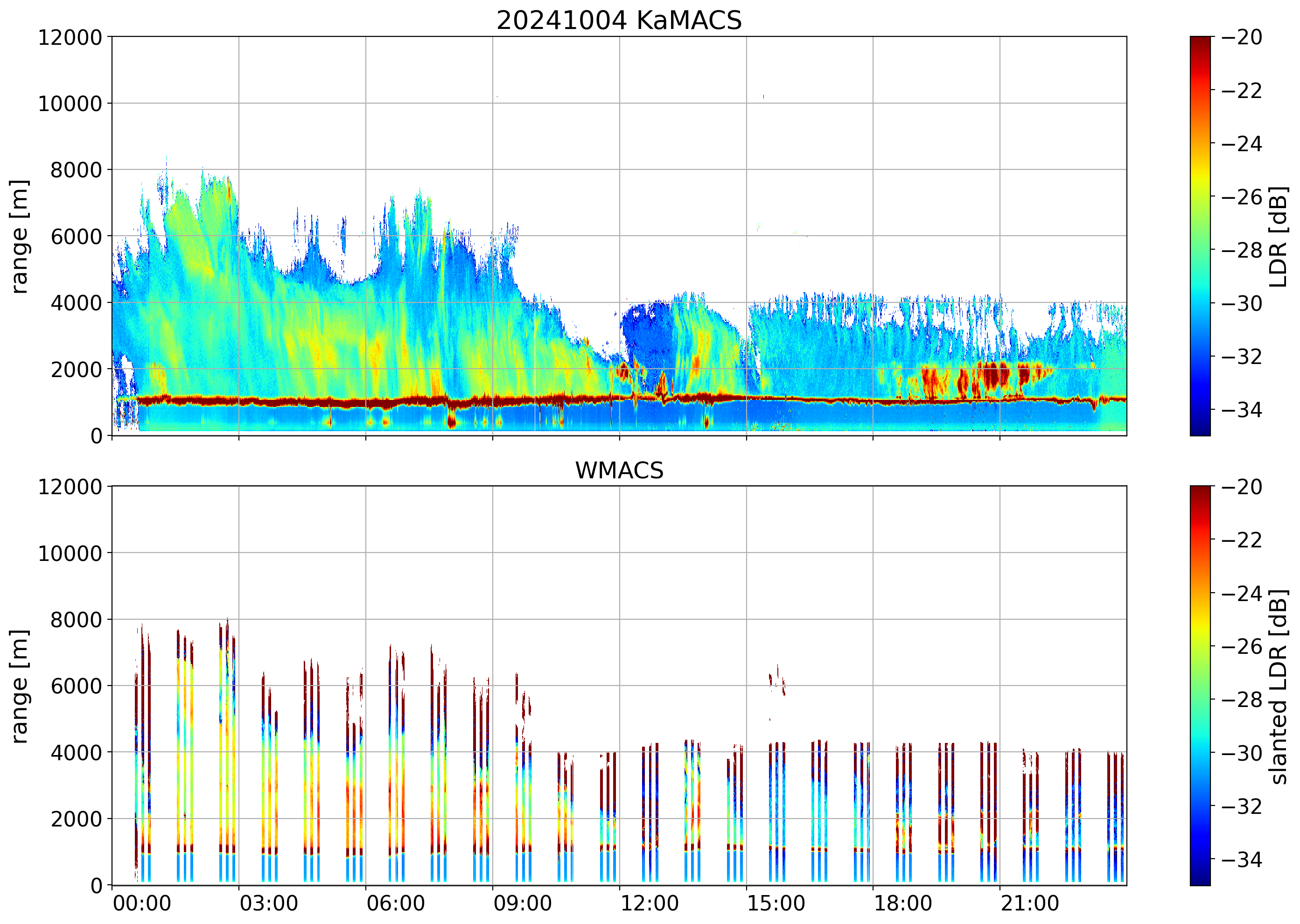Click the bottom plot 'range [m]' label

(x=20, y=686)
